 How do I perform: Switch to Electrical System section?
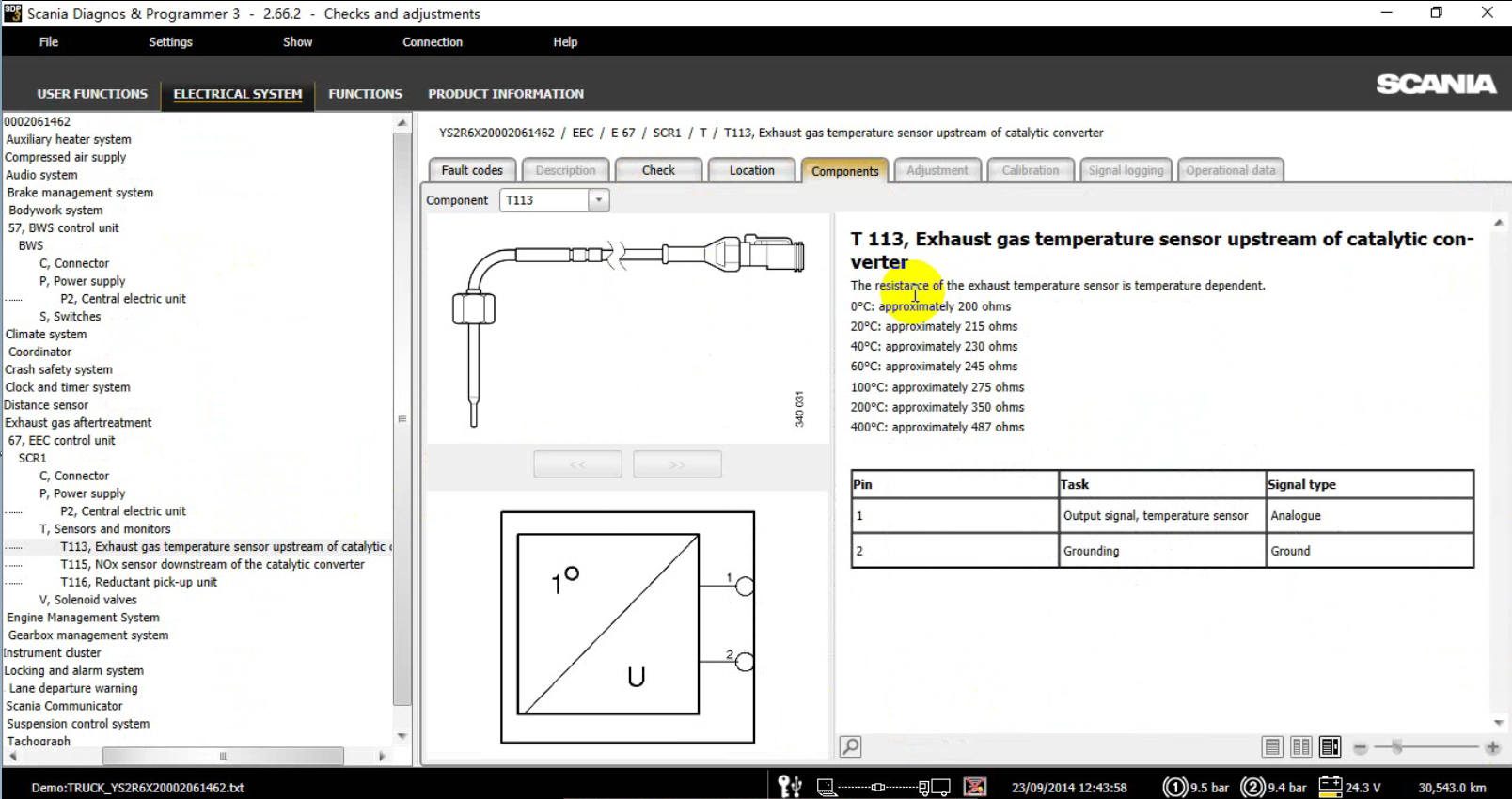tap(238, 94)
